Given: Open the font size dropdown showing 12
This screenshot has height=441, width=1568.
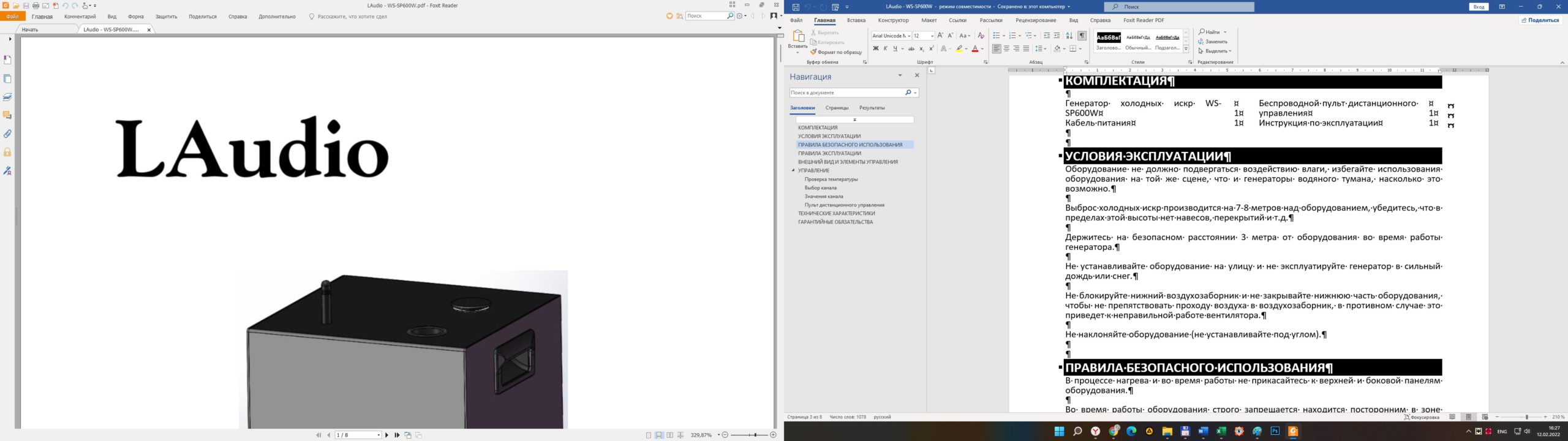Looking at the screenshot, I should 932,36.
